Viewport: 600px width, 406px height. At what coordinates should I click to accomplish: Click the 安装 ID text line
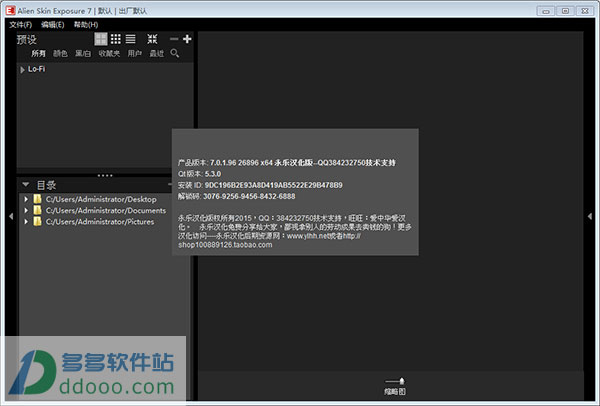[x=260, y=185]
